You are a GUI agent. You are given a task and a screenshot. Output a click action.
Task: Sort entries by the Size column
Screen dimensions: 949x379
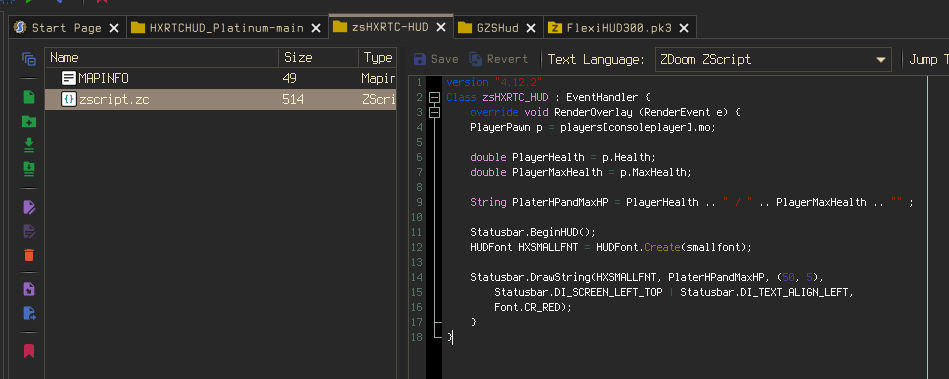point(317,58)
